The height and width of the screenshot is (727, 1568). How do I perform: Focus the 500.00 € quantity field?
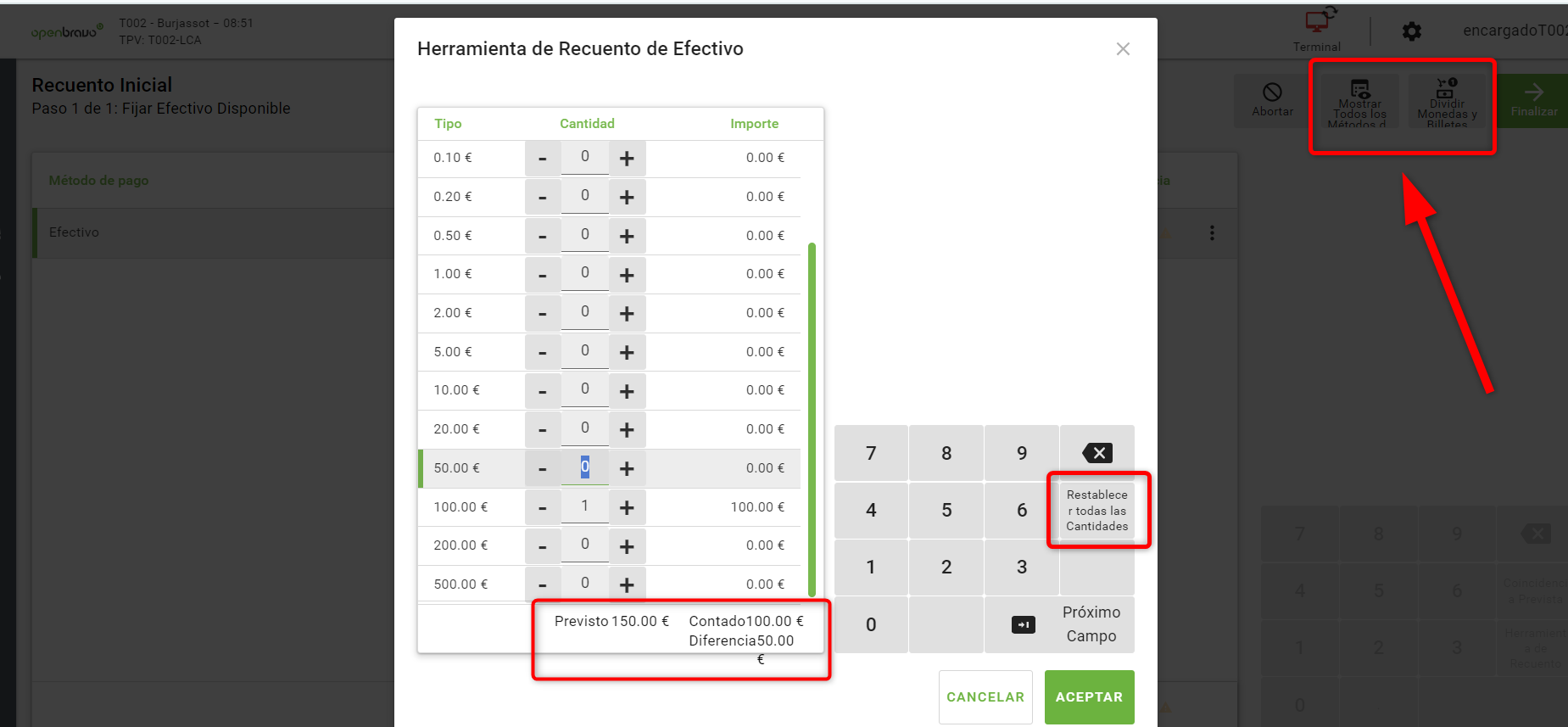(585, 584)
